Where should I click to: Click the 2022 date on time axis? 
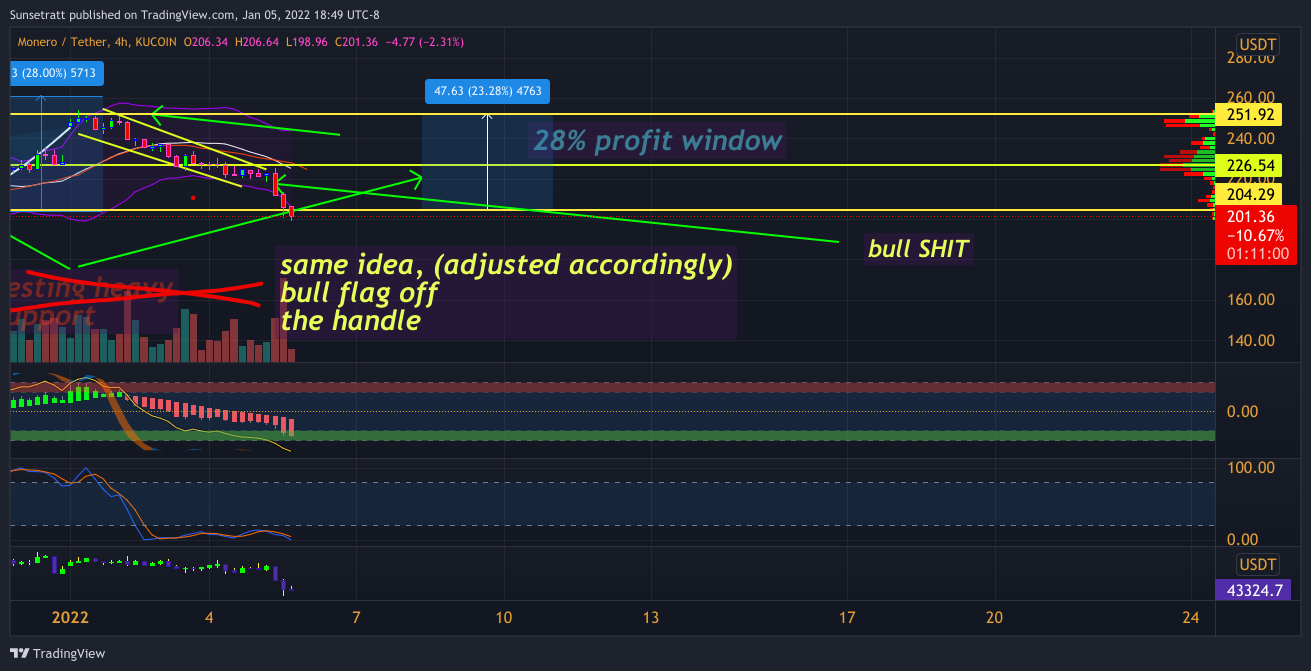(71, 617)
